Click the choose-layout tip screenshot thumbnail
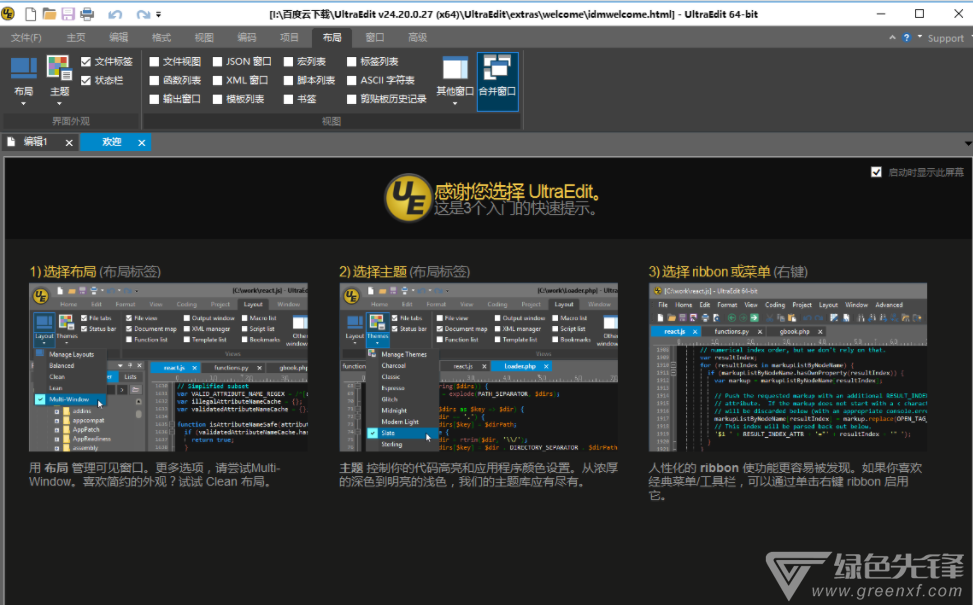Screen dimensions: 973x605 coord(168,367)
